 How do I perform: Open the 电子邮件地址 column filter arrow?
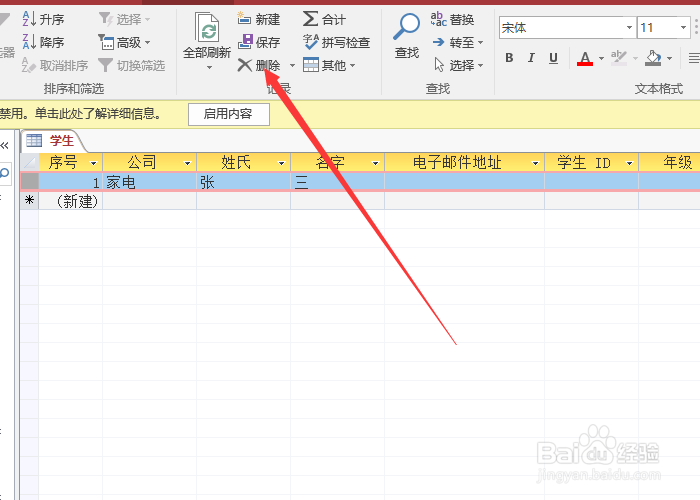point(535,163)
